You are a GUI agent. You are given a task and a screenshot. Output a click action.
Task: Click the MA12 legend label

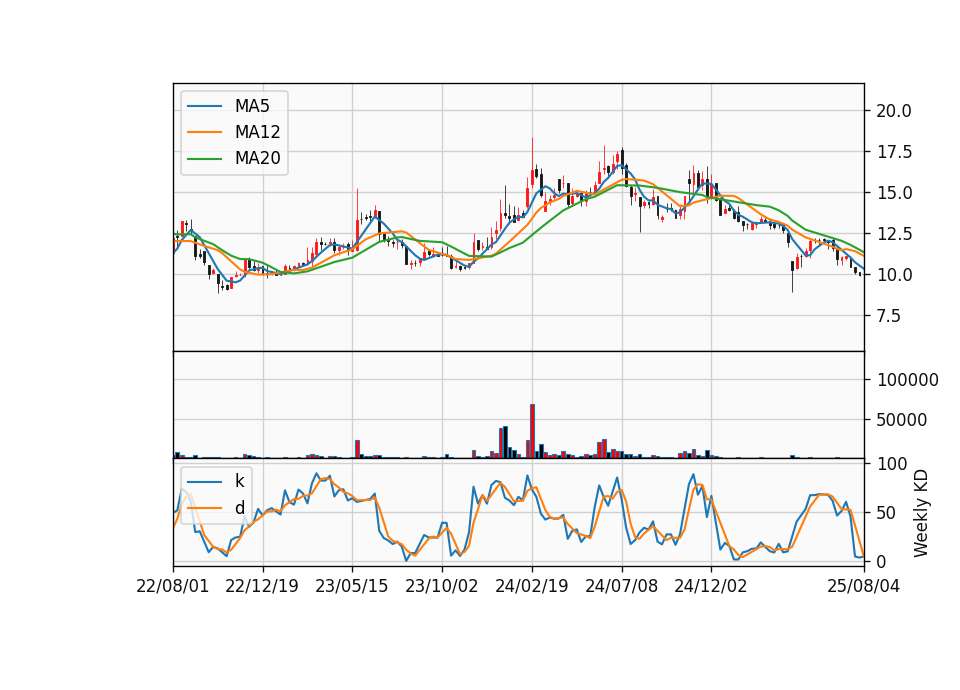[257, 132]
